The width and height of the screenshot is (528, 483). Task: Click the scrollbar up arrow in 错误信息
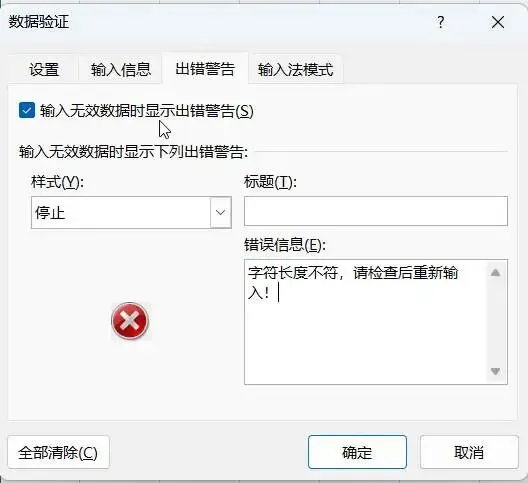495,273
